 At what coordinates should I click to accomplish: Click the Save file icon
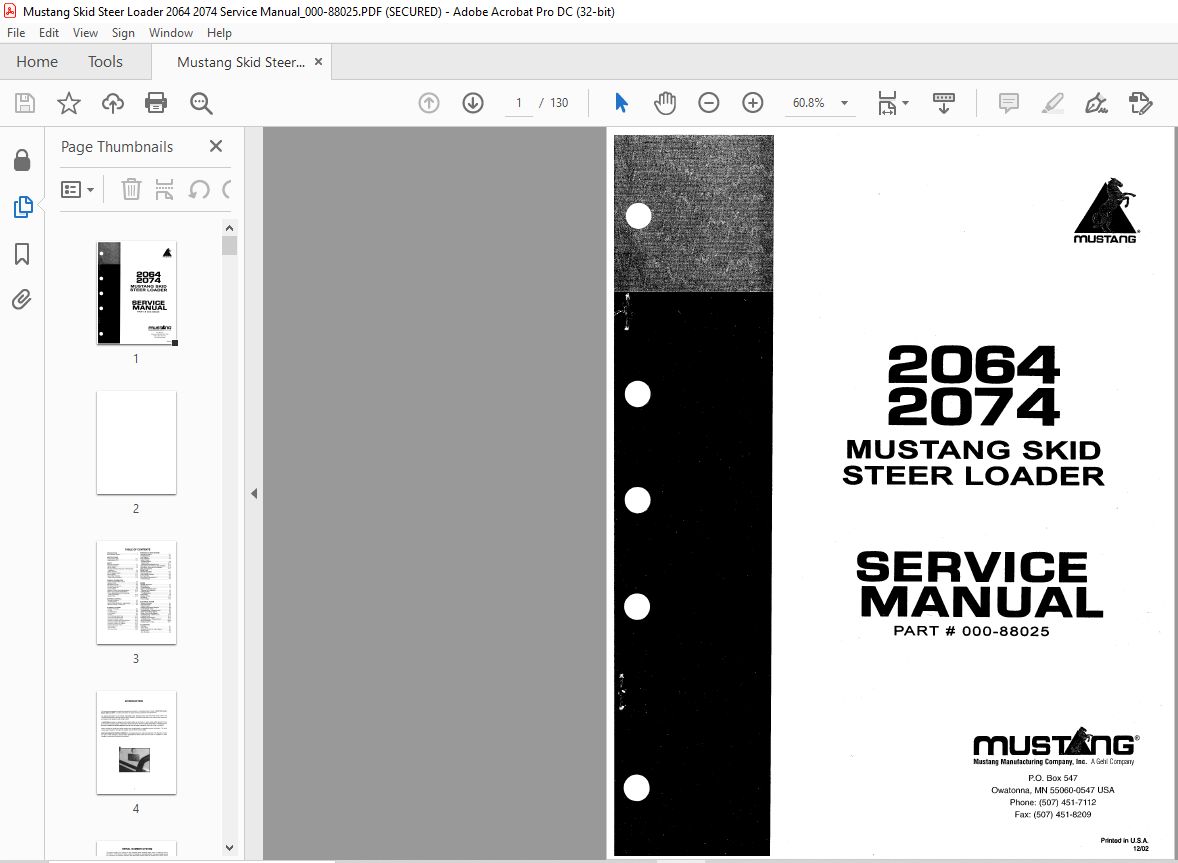coord(25,103)
